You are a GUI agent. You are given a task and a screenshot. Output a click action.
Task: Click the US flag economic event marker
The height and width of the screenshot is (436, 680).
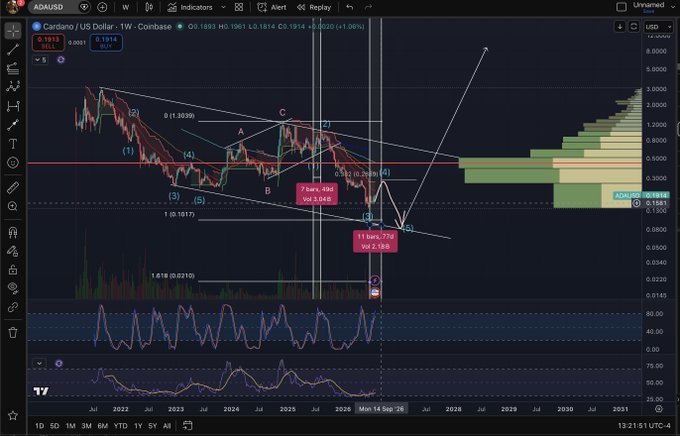tap(375, 293)
